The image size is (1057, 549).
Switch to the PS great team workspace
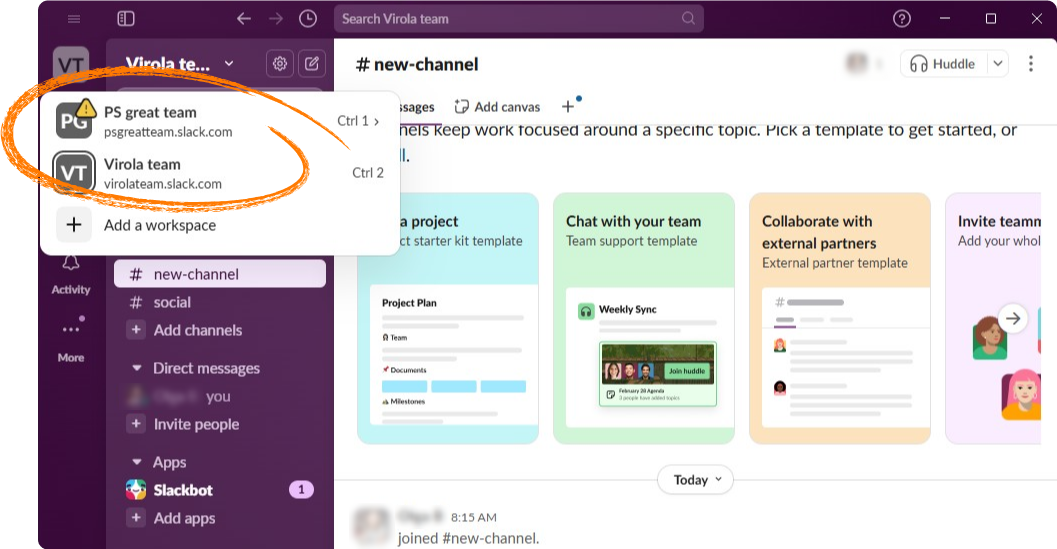coord(220,121)
